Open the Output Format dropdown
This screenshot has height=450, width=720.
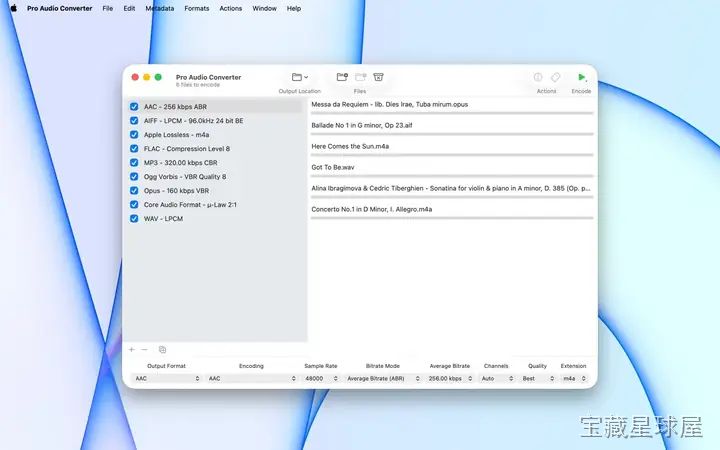[167, 378]
